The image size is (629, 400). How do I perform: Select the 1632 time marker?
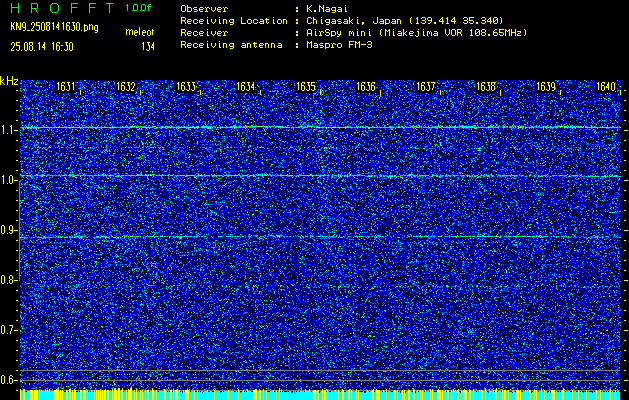click(x=126, y=87)
